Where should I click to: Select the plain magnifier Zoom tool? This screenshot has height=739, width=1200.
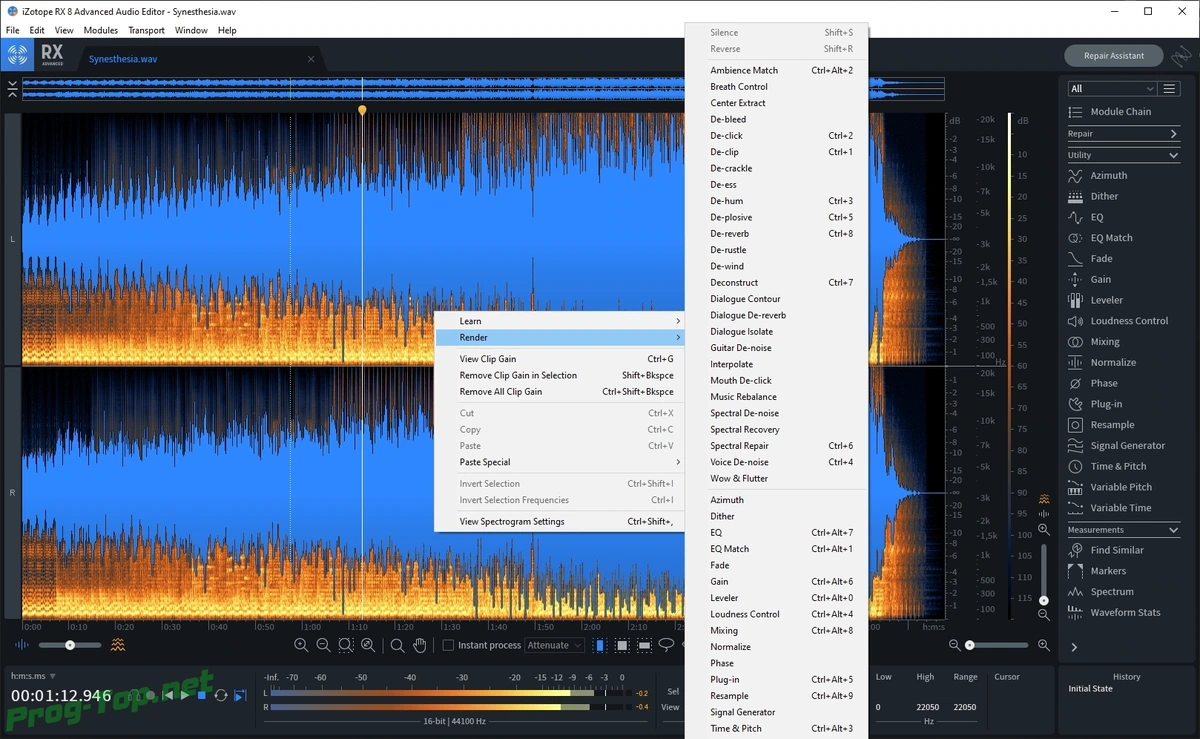[398, 645]
